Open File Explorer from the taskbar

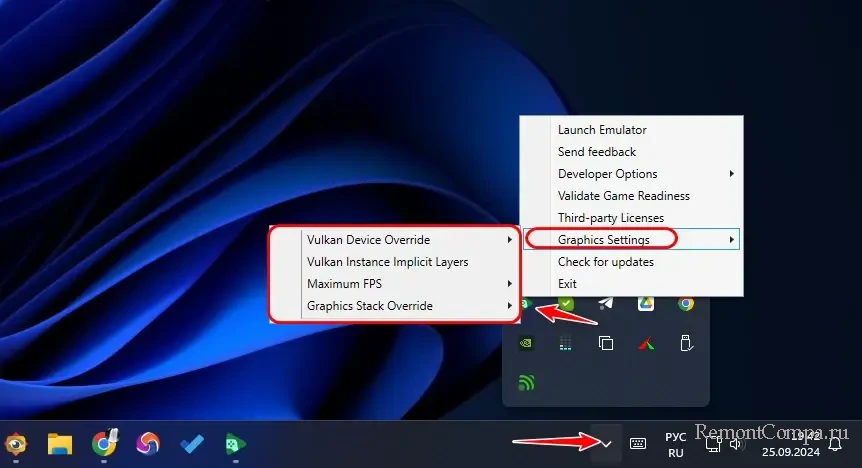[60, 443]
